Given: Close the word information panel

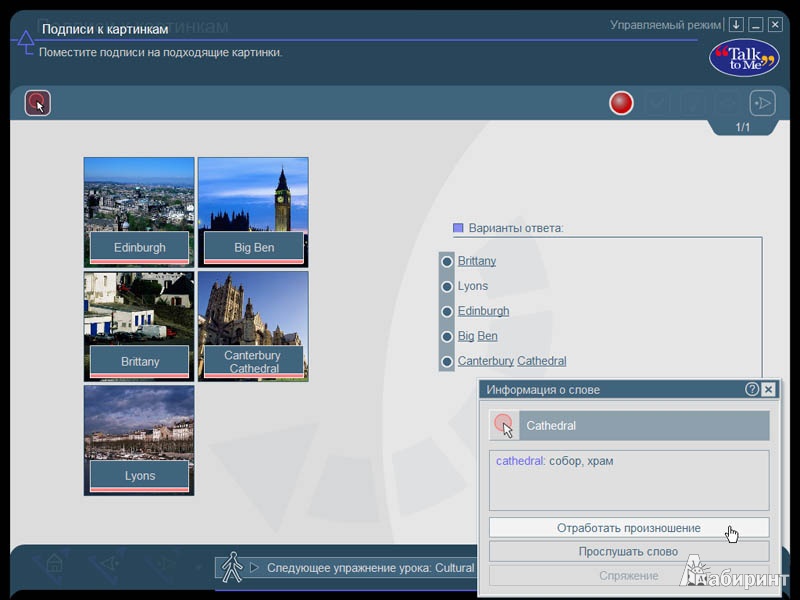Looking at the screenshot, I should coord(768,389).
